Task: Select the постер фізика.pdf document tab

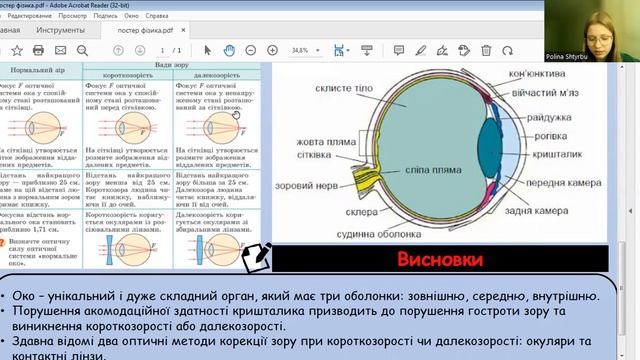Action: (x=145, y=30)
